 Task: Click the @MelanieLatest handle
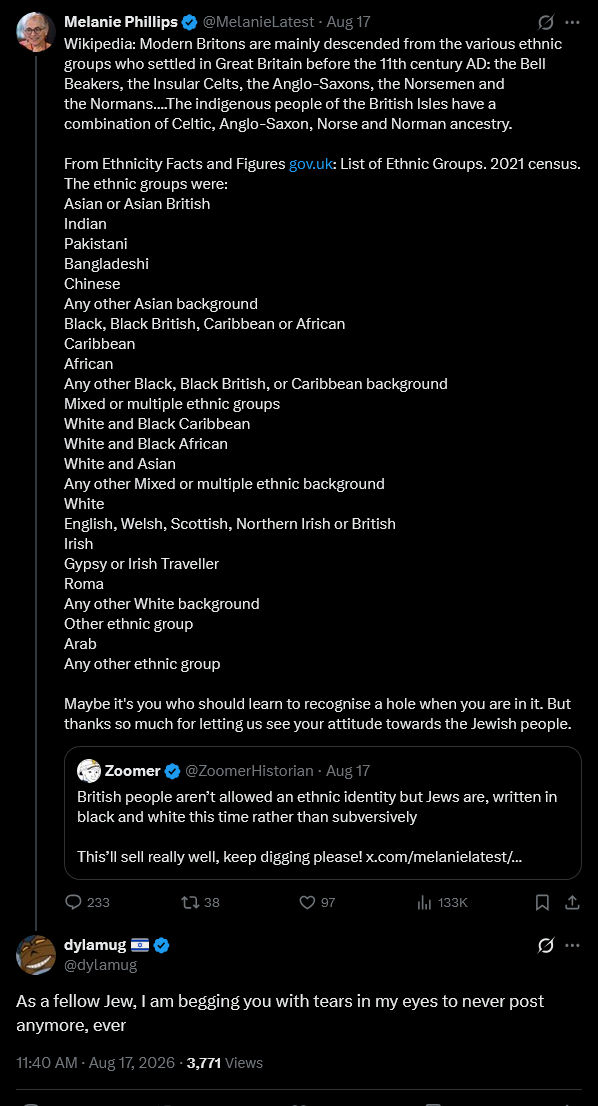click(259, 23)
